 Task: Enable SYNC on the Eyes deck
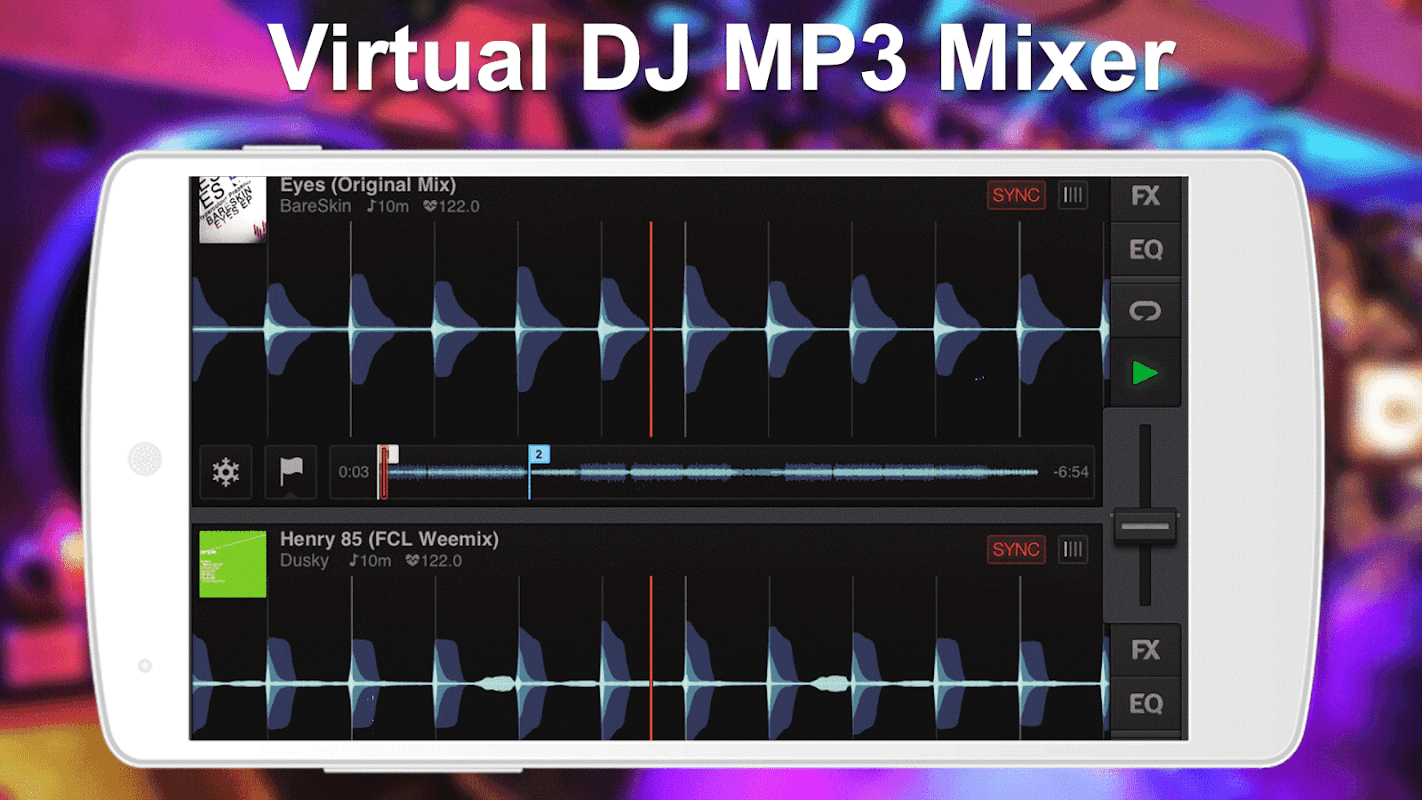pos(1016,195)
